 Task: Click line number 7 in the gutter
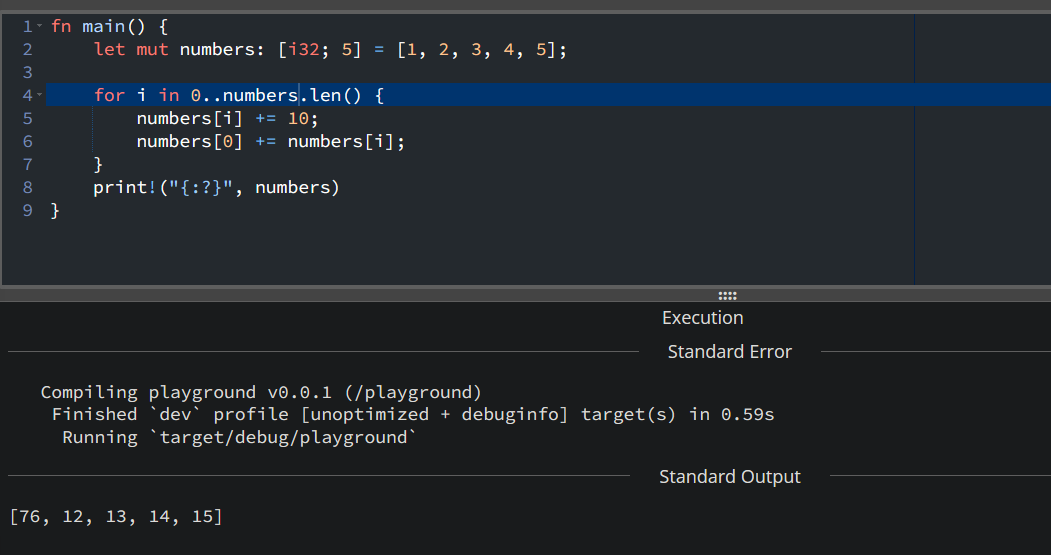click(x=27, y=164)
